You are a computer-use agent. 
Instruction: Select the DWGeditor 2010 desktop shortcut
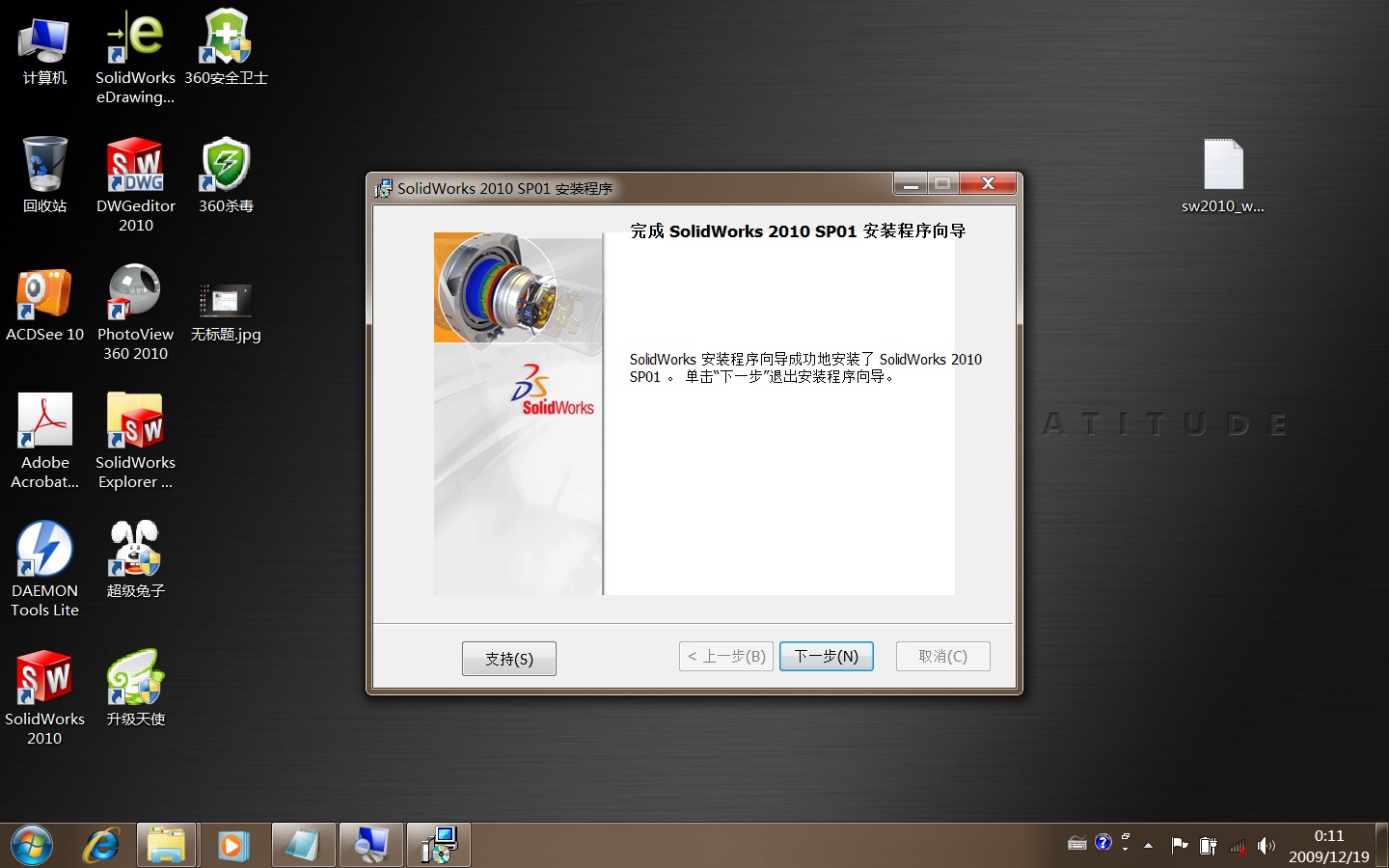(135, 185)
